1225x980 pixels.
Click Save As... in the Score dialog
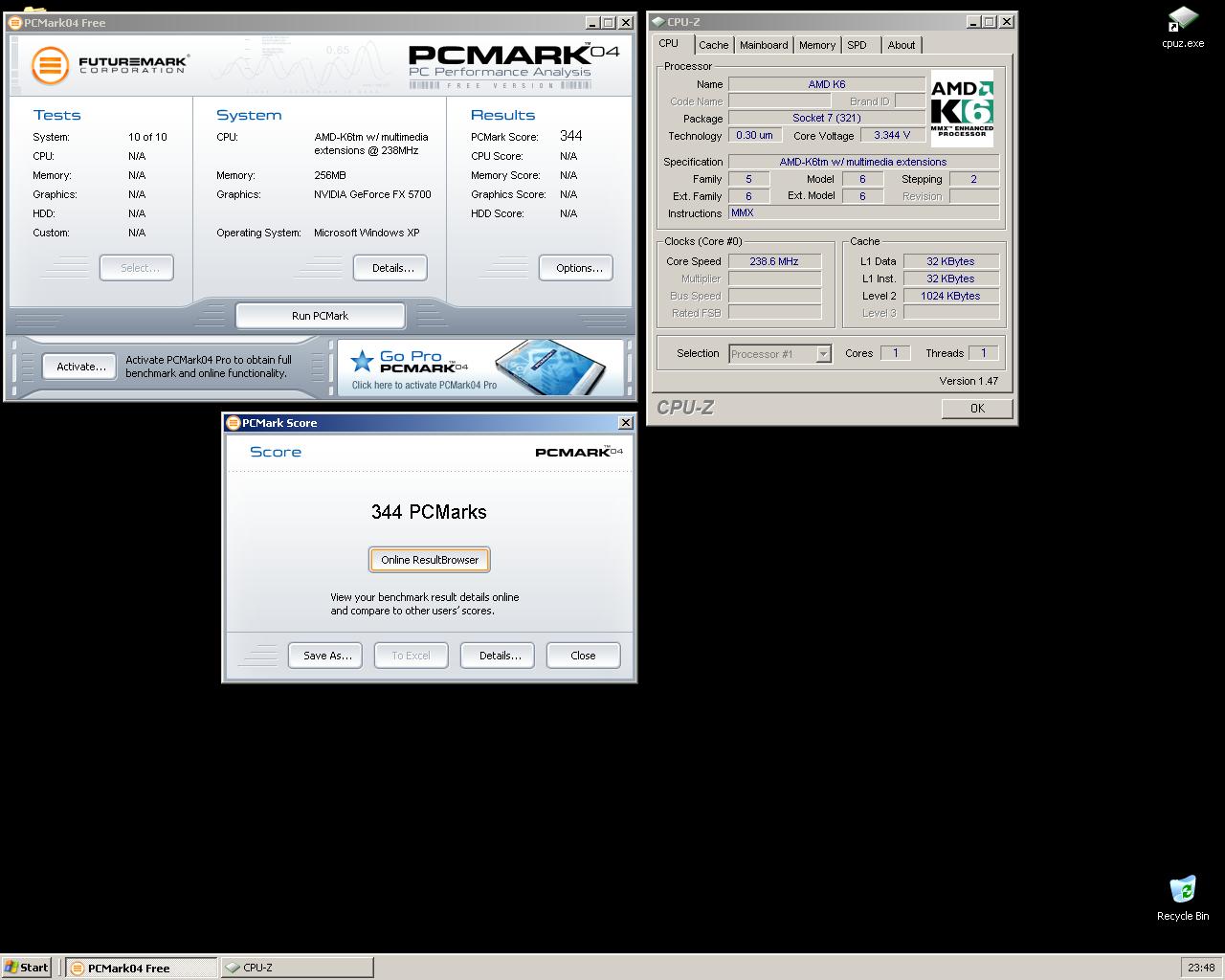click(x=325, y=656)
